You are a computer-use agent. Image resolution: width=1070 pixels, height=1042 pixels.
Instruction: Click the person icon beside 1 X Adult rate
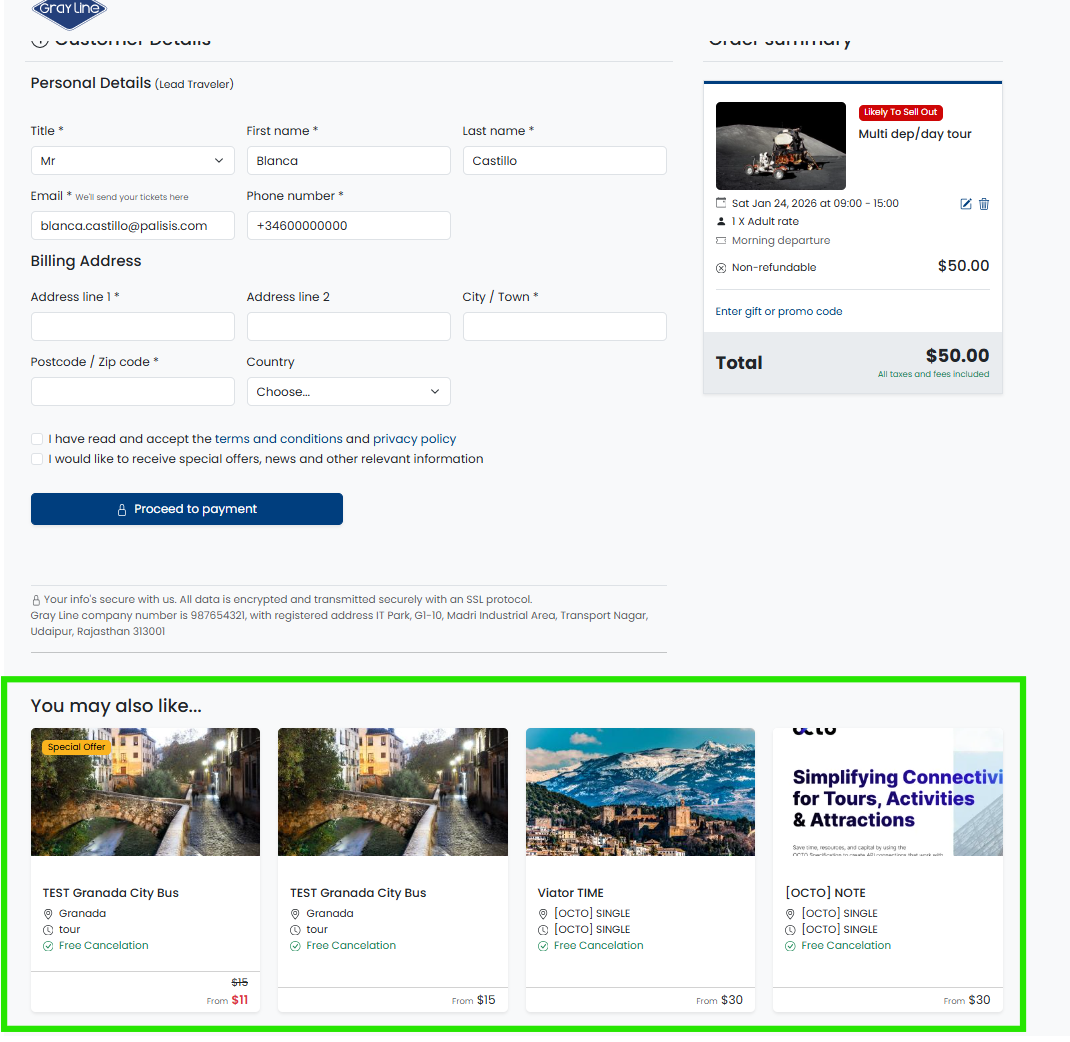pos(721,221)
